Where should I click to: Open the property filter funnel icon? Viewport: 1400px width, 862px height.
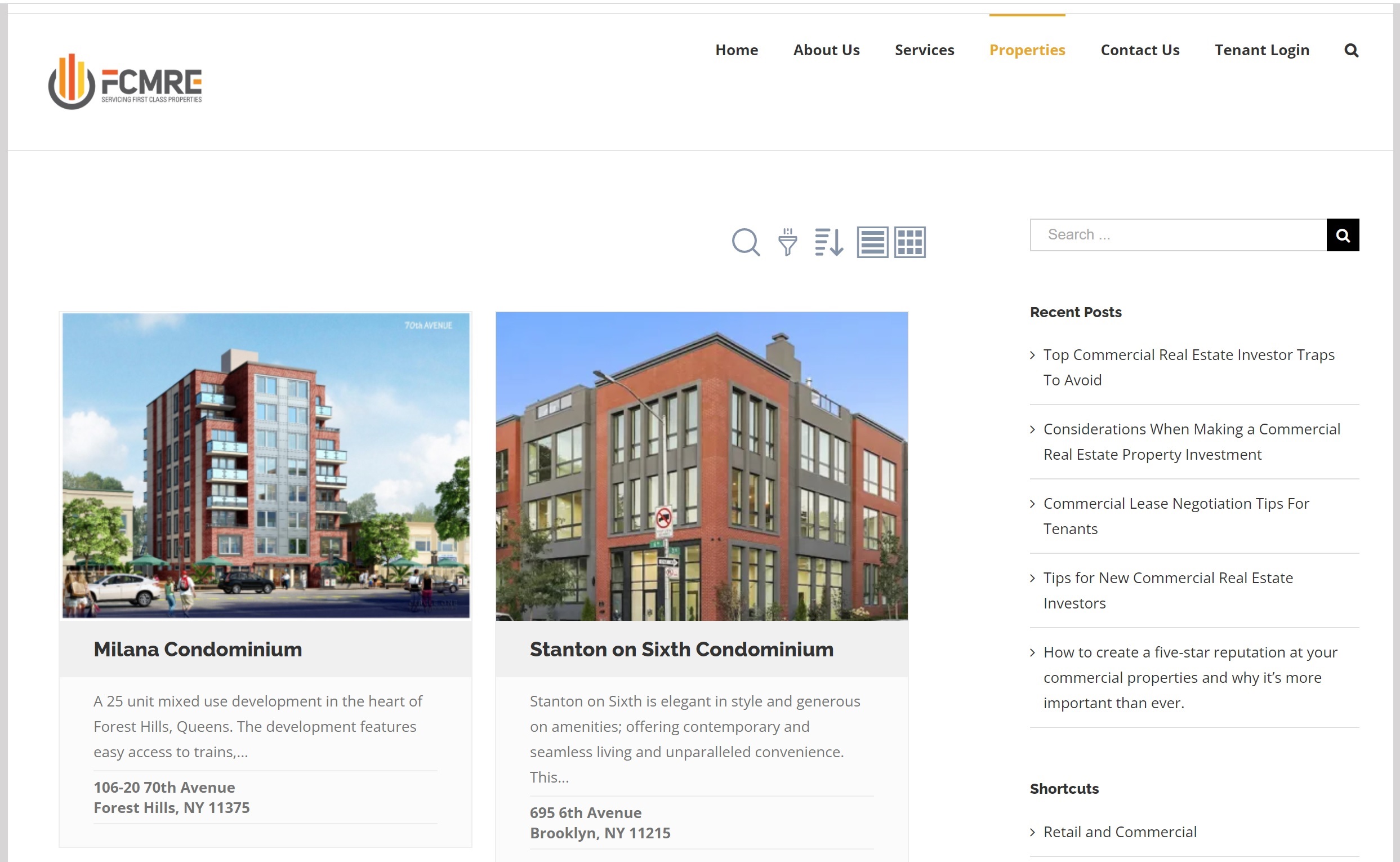[x=787, y=242]
